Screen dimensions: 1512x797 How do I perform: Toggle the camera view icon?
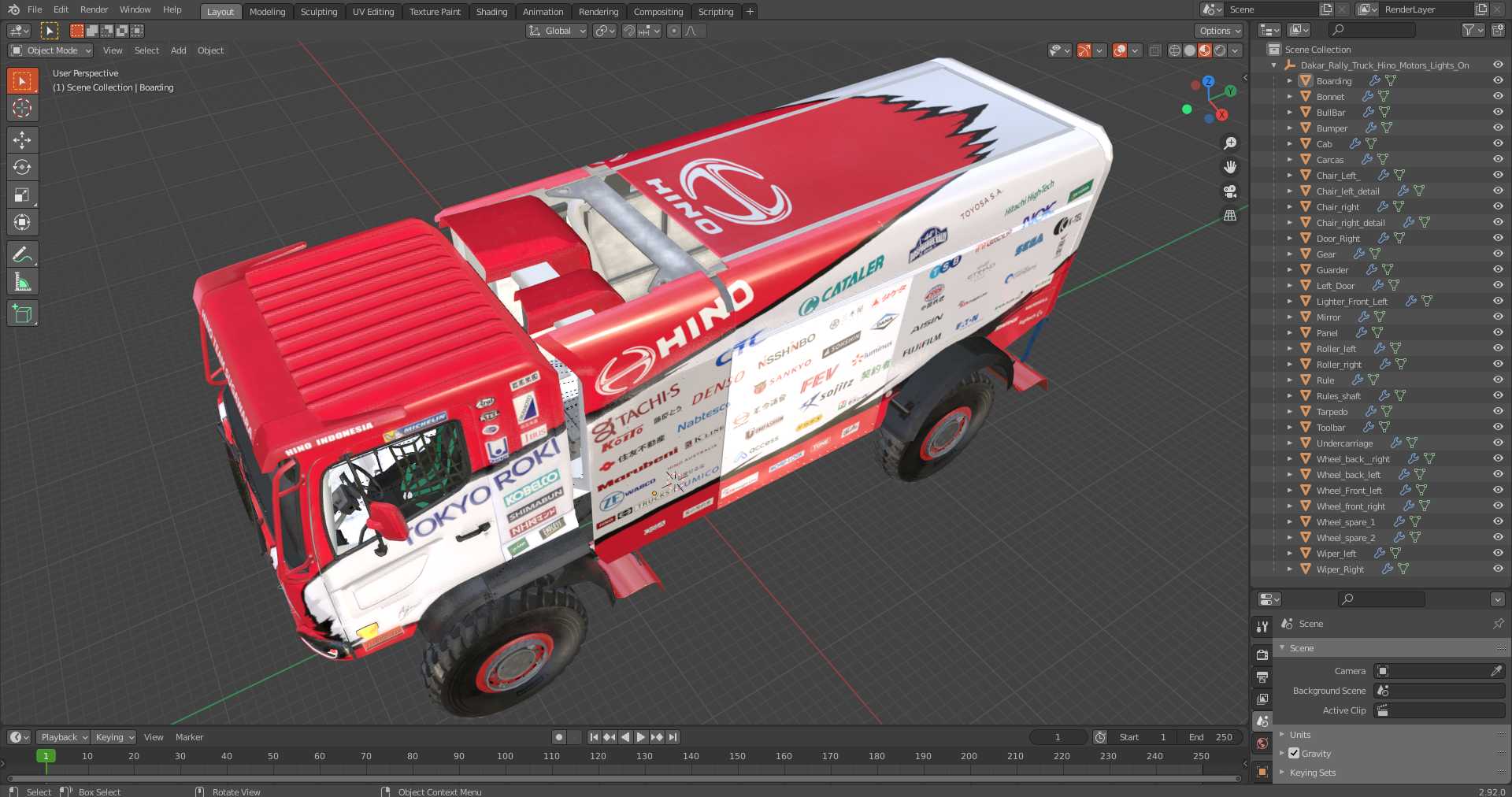[1230, 191]
